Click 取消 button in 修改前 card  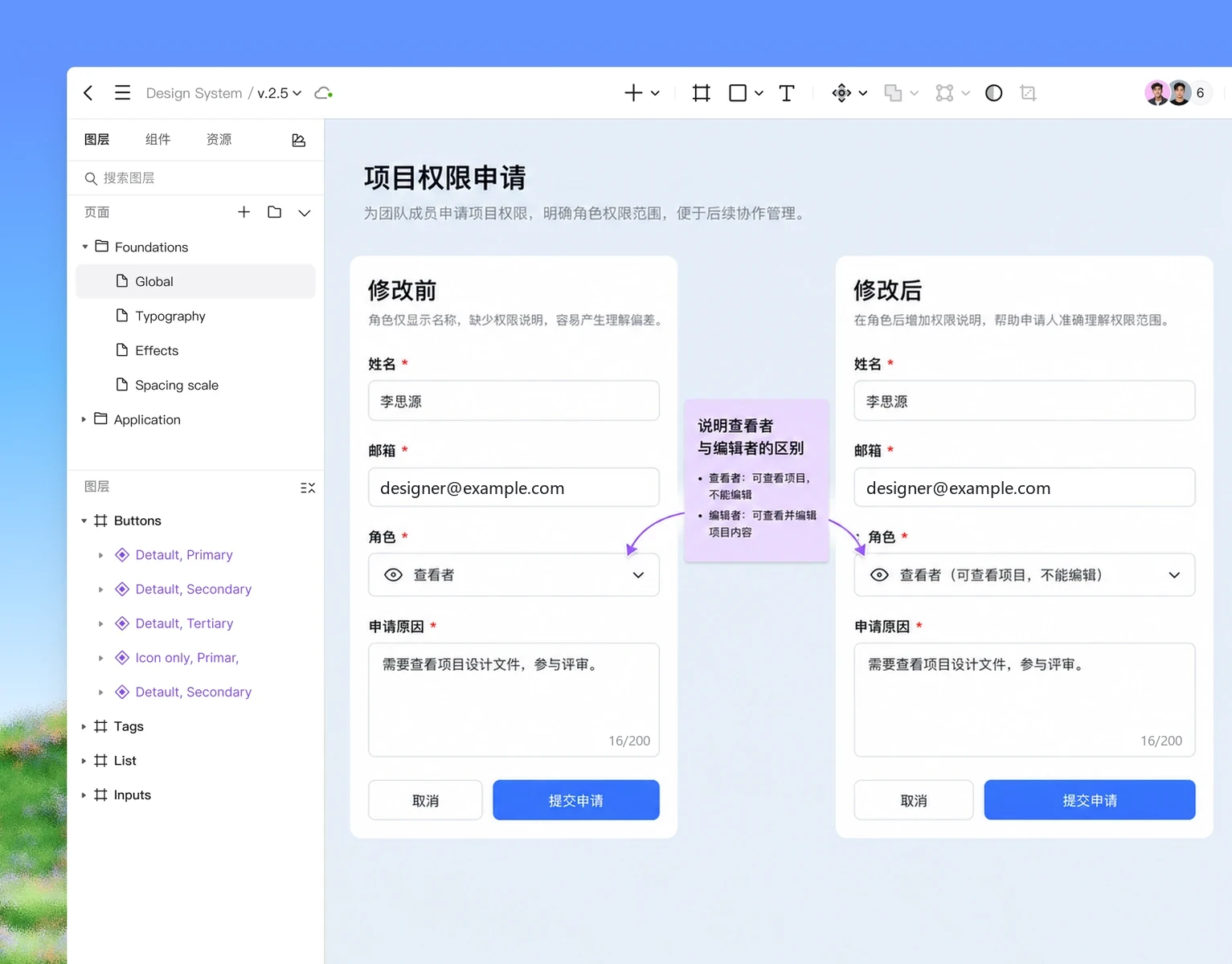(425, 800)
